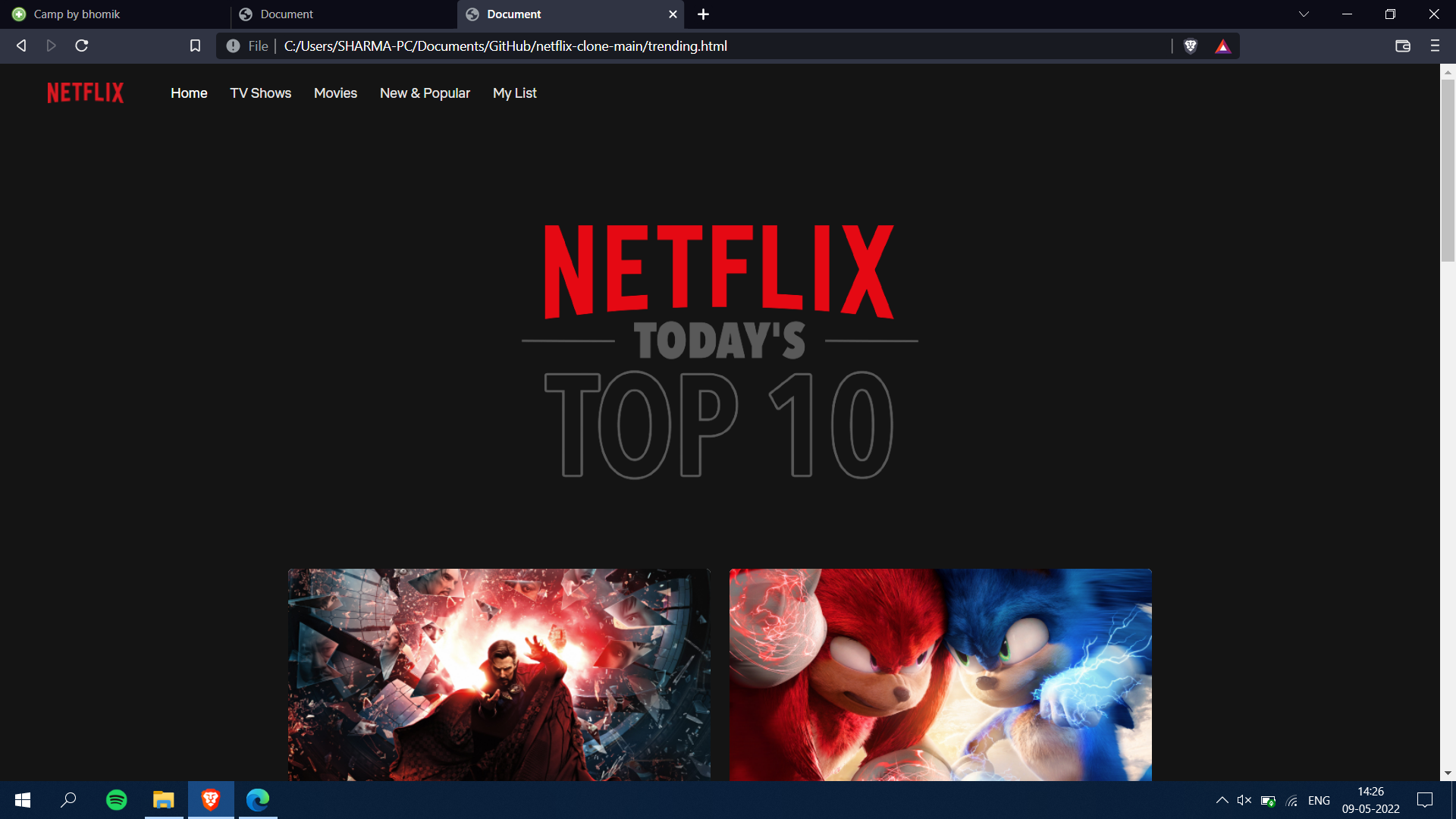
Task: Open File Explorer from the taskbar
Action: tap(163, 799)
